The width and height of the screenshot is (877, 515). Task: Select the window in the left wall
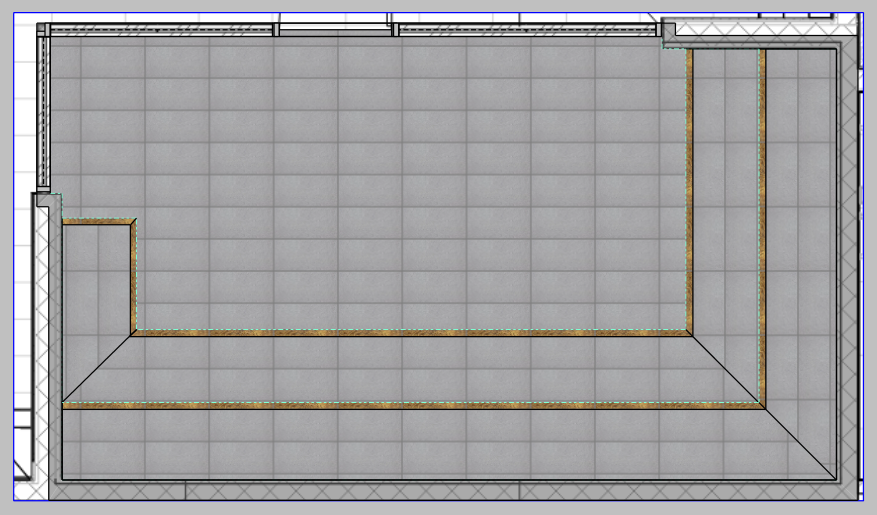click(43, 111)
